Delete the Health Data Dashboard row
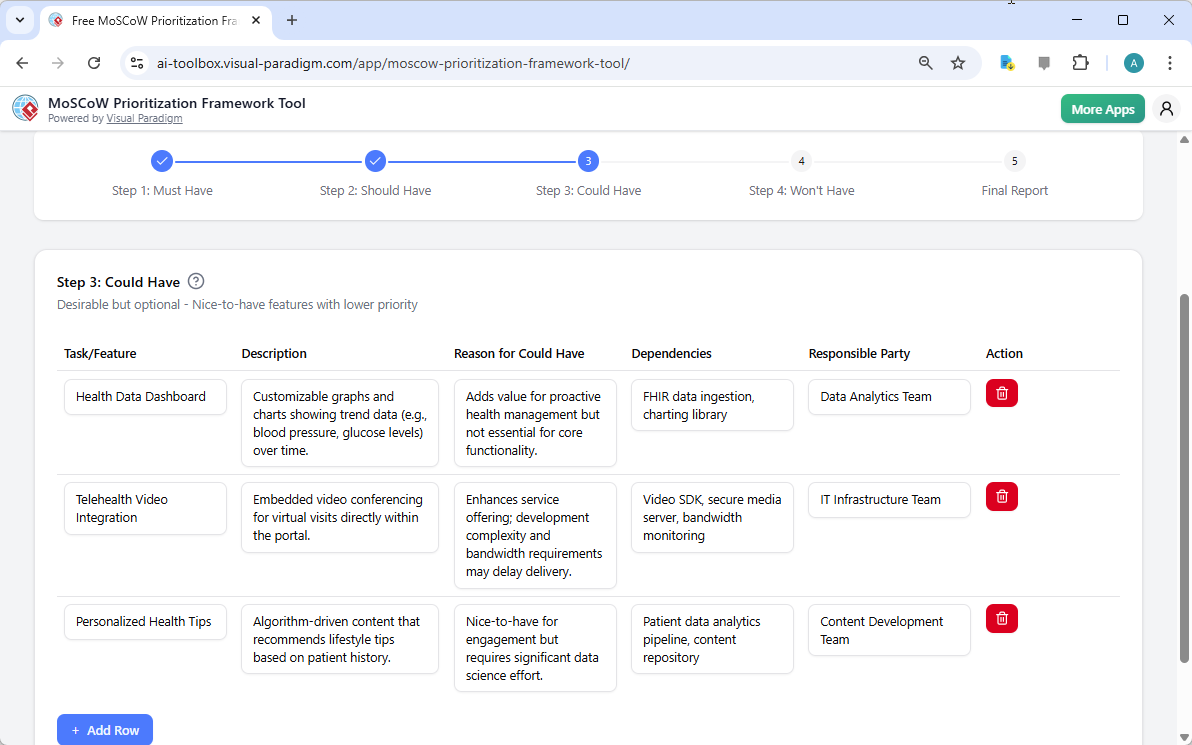The width and height of the screenshot is (1192, 745). point(1001,393)
